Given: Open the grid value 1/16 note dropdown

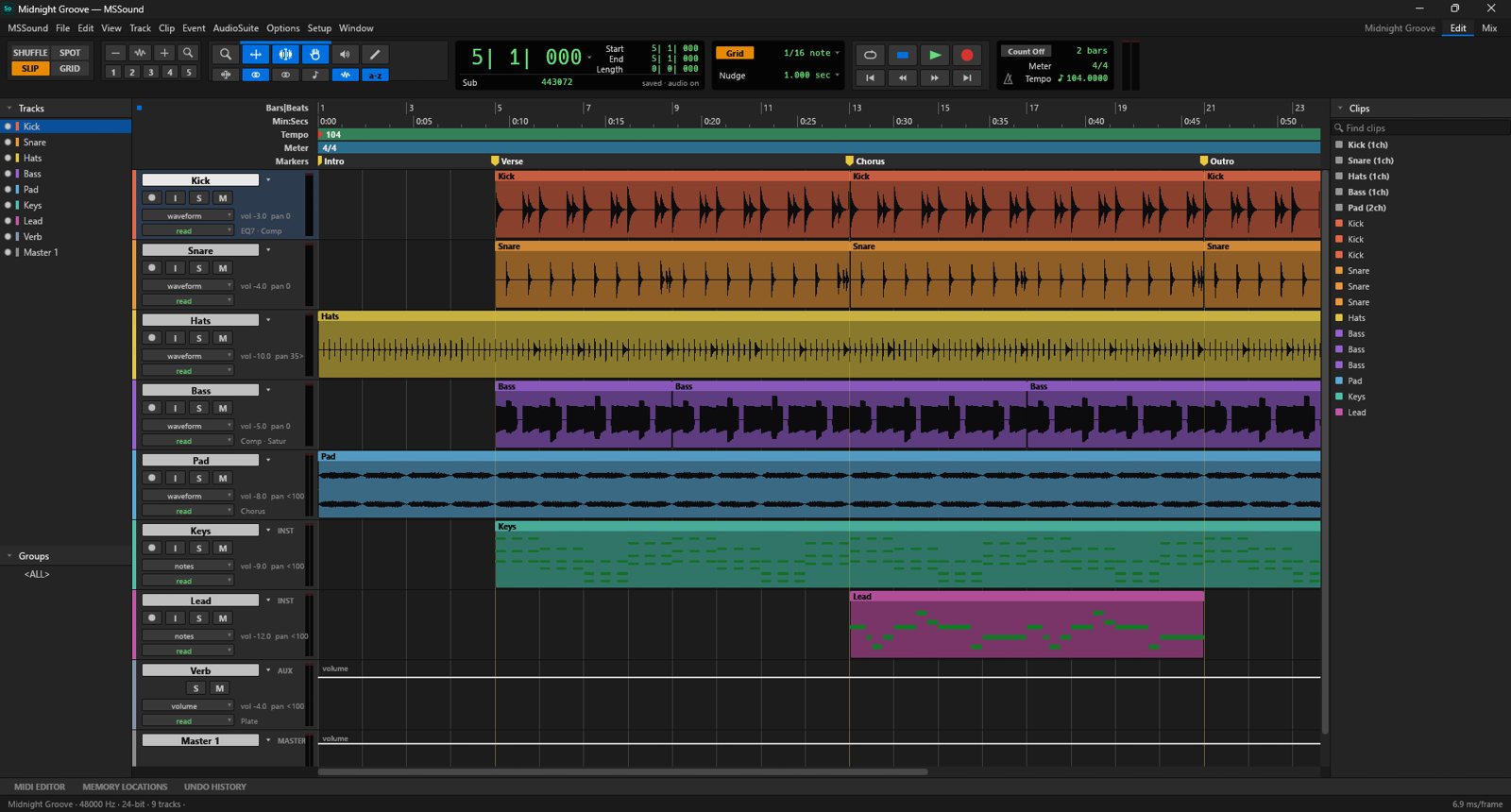Looking at the screenshot, I should (x=811, y=53).
